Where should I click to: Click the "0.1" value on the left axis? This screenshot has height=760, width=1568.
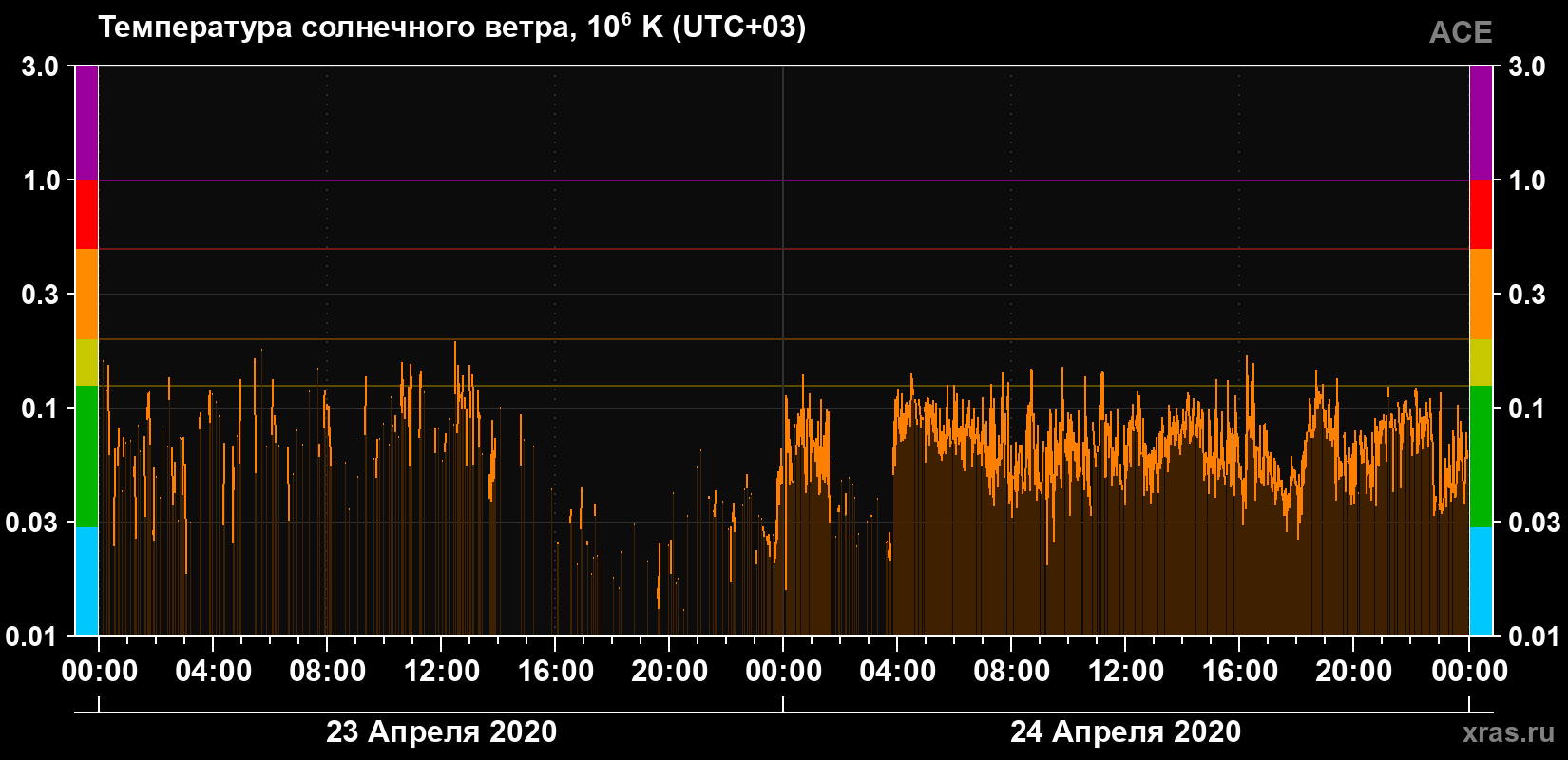coord(40,408)
